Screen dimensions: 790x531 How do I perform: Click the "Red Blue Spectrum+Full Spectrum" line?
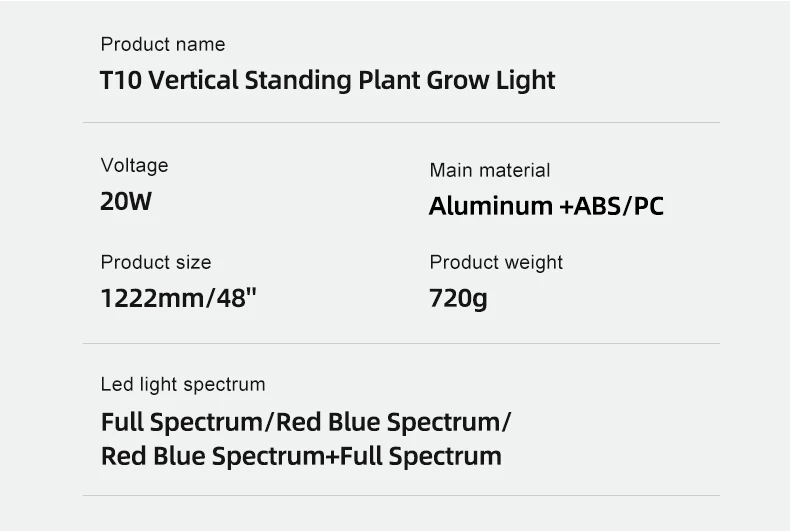coord(301,457)
